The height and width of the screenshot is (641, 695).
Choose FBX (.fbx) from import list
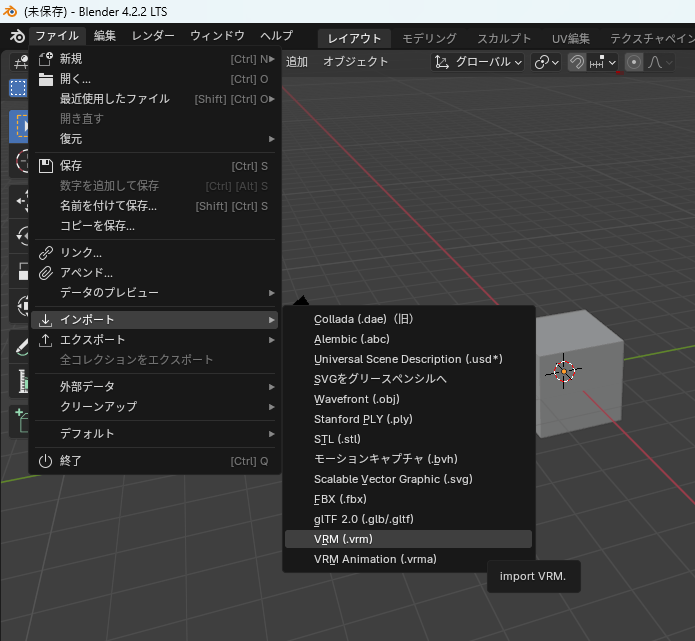tap(340, 499)
